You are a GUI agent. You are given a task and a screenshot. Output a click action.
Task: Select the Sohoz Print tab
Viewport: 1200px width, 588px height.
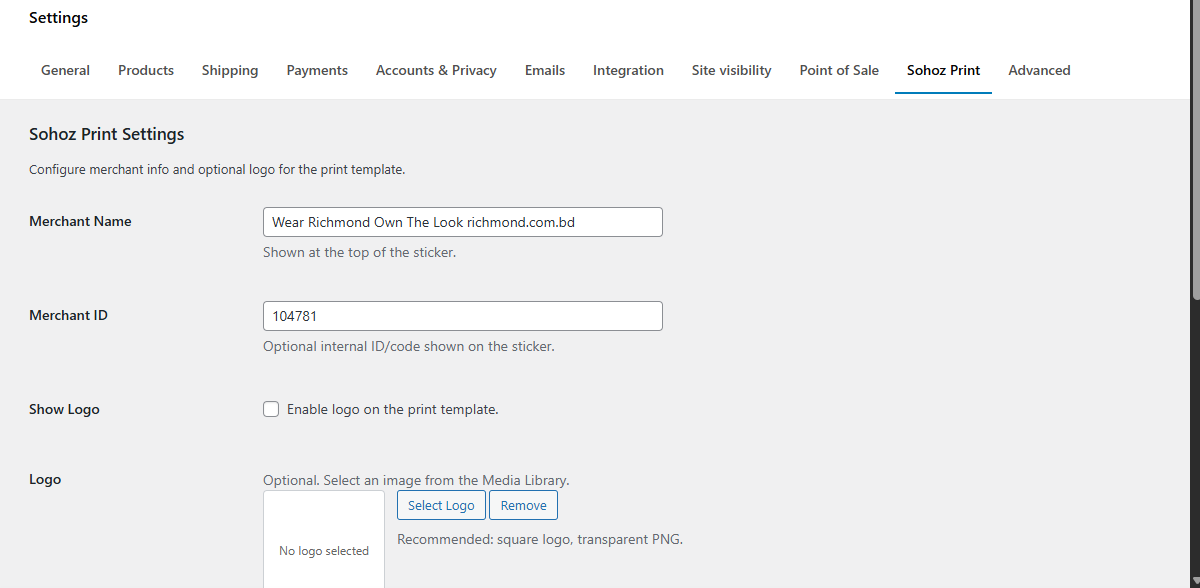tap(943, 70)
